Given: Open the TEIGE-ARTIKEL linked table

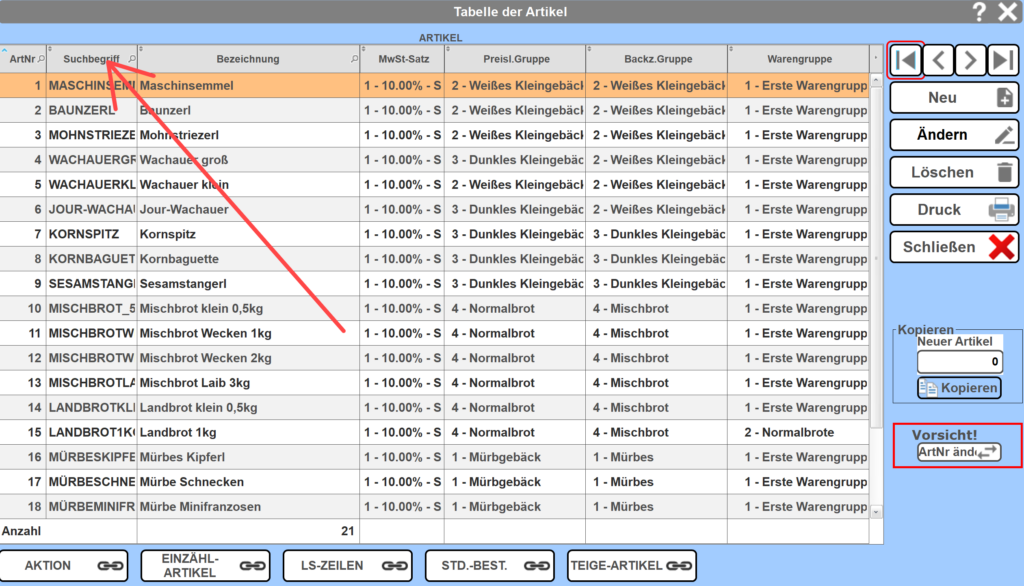Looking at the screenshot, I should tap(631, 565).
